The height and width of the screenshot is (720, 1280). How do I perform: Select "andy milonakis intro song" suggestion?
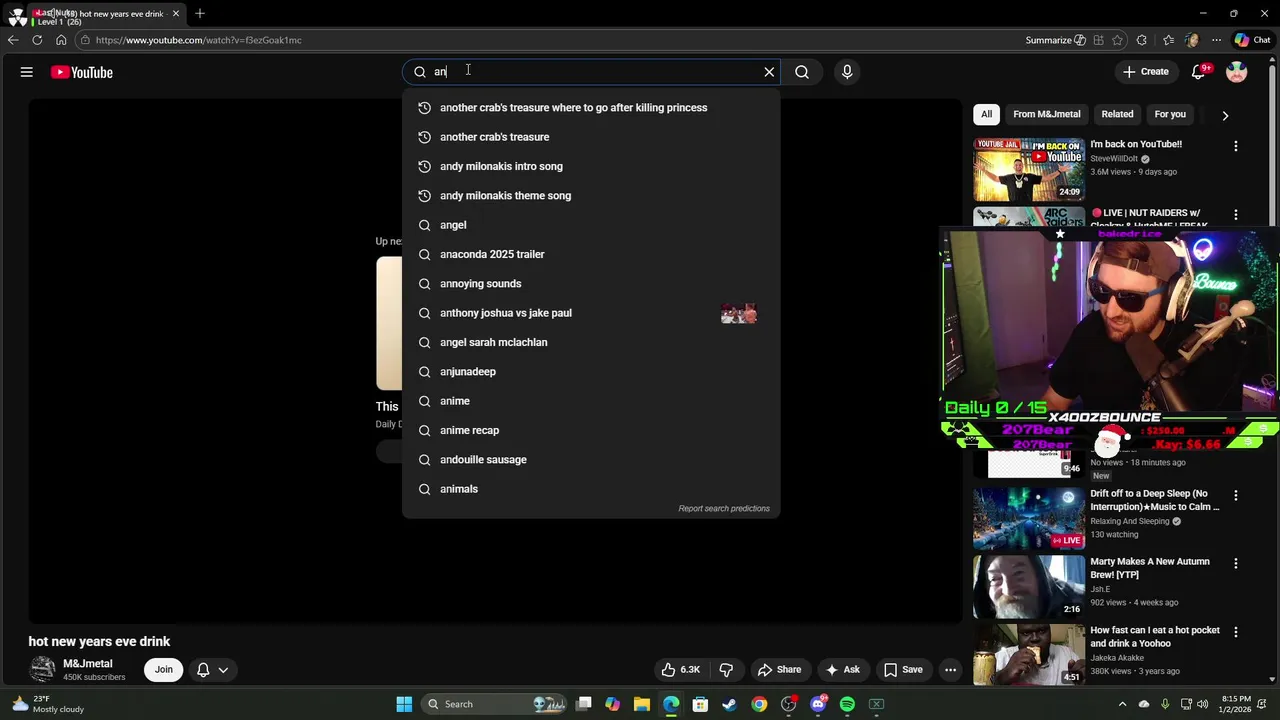pos(590,166)
